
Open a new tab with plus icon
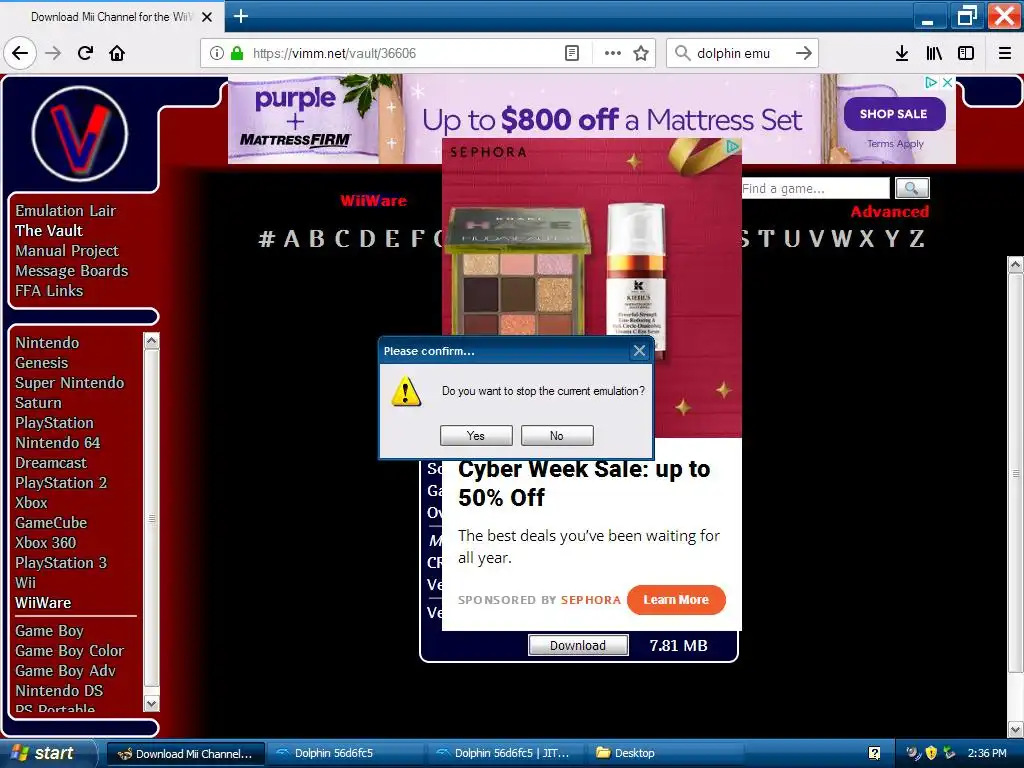tap(241, 16)
